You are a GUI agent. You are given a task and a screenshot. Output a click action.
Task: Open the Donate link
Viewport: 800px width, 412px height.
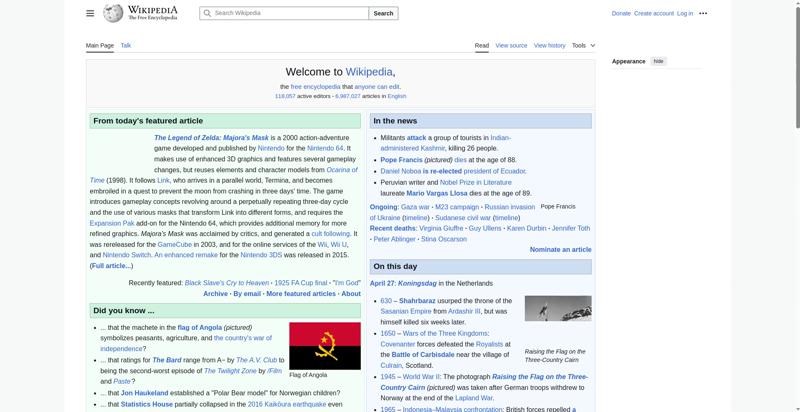click(621, 13)
